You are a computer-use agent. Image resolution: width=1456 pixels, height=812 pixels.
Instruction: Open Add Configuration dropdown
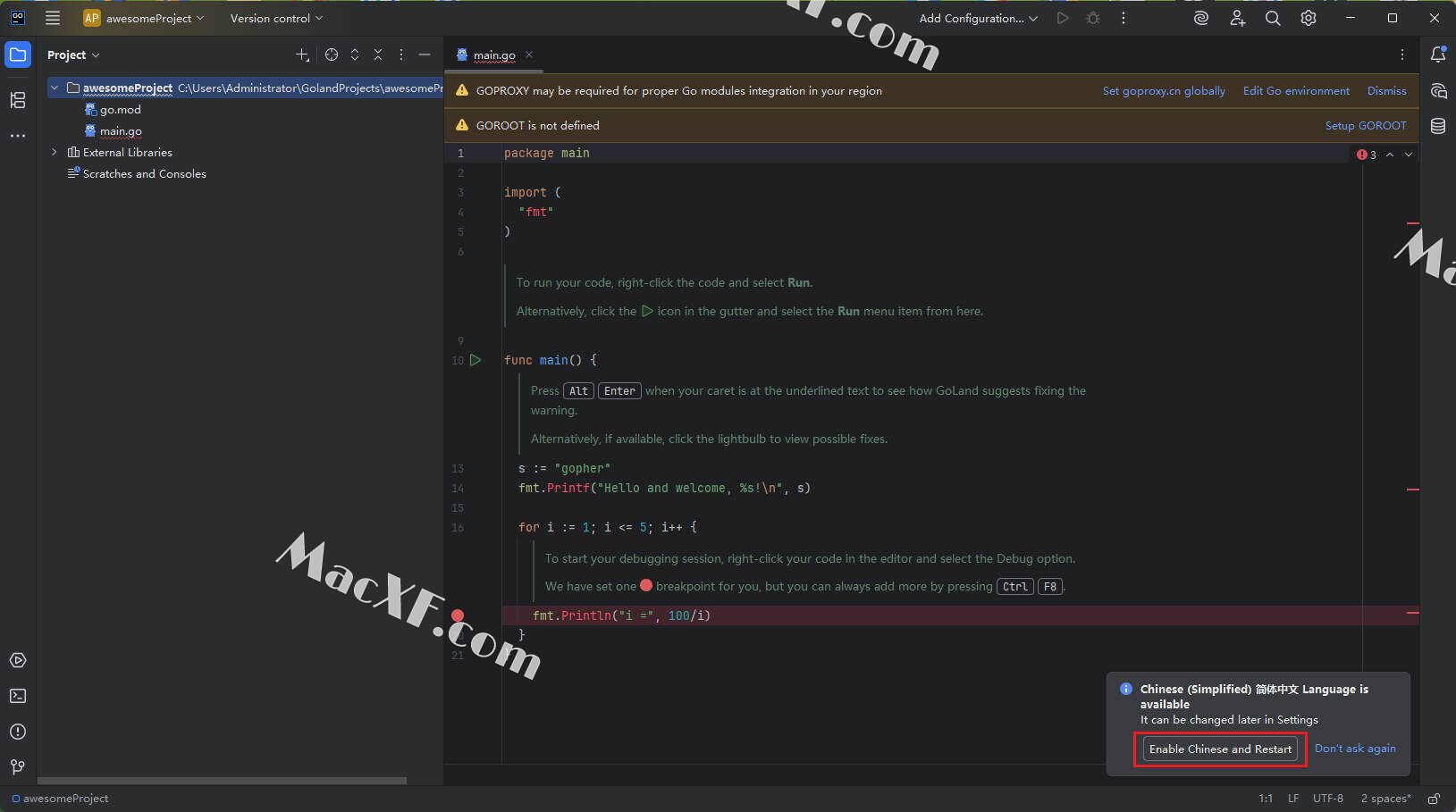978,18
